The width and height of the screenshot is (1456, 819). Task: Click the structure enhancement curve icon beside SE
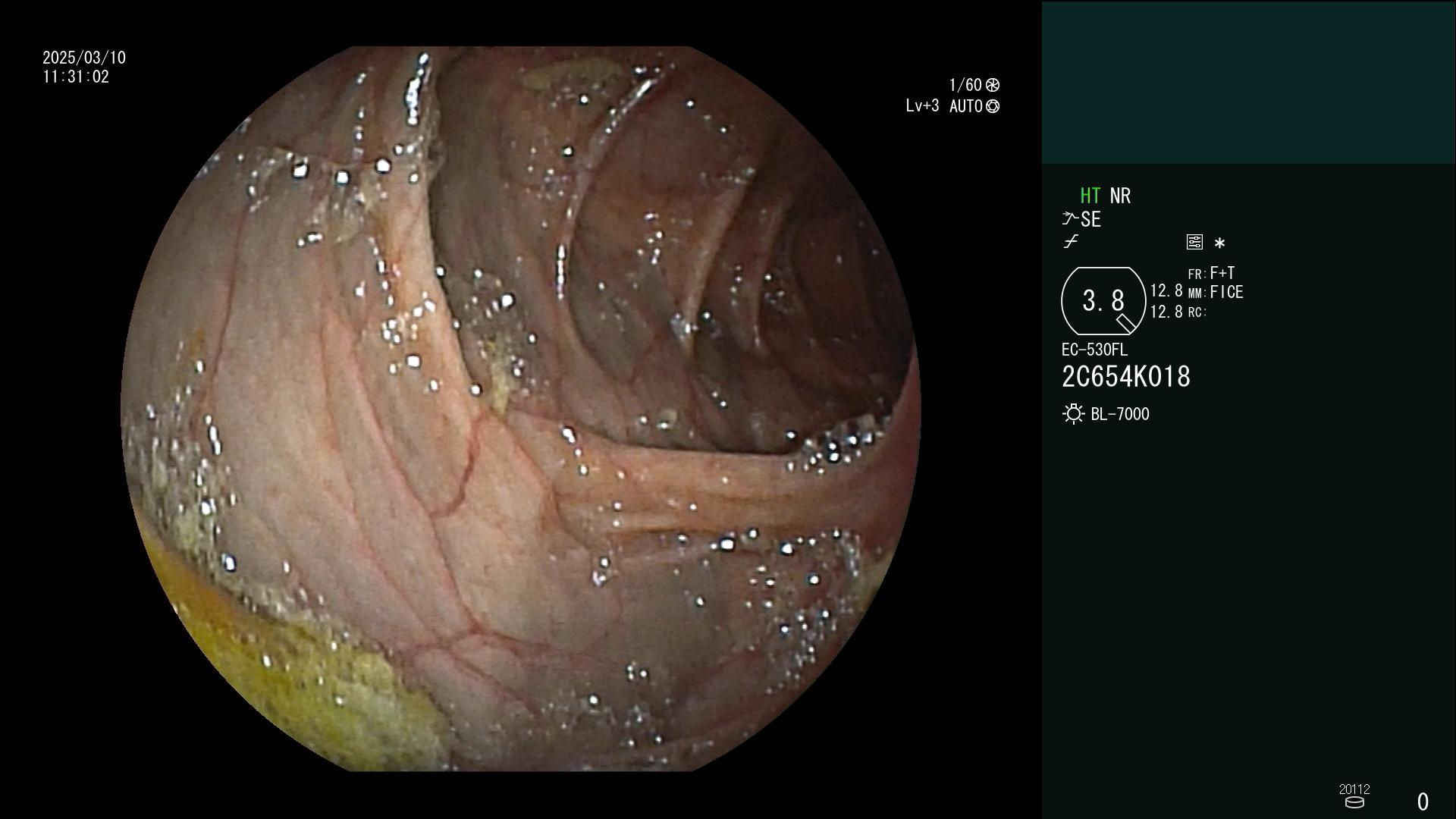tap(1070, 219)
